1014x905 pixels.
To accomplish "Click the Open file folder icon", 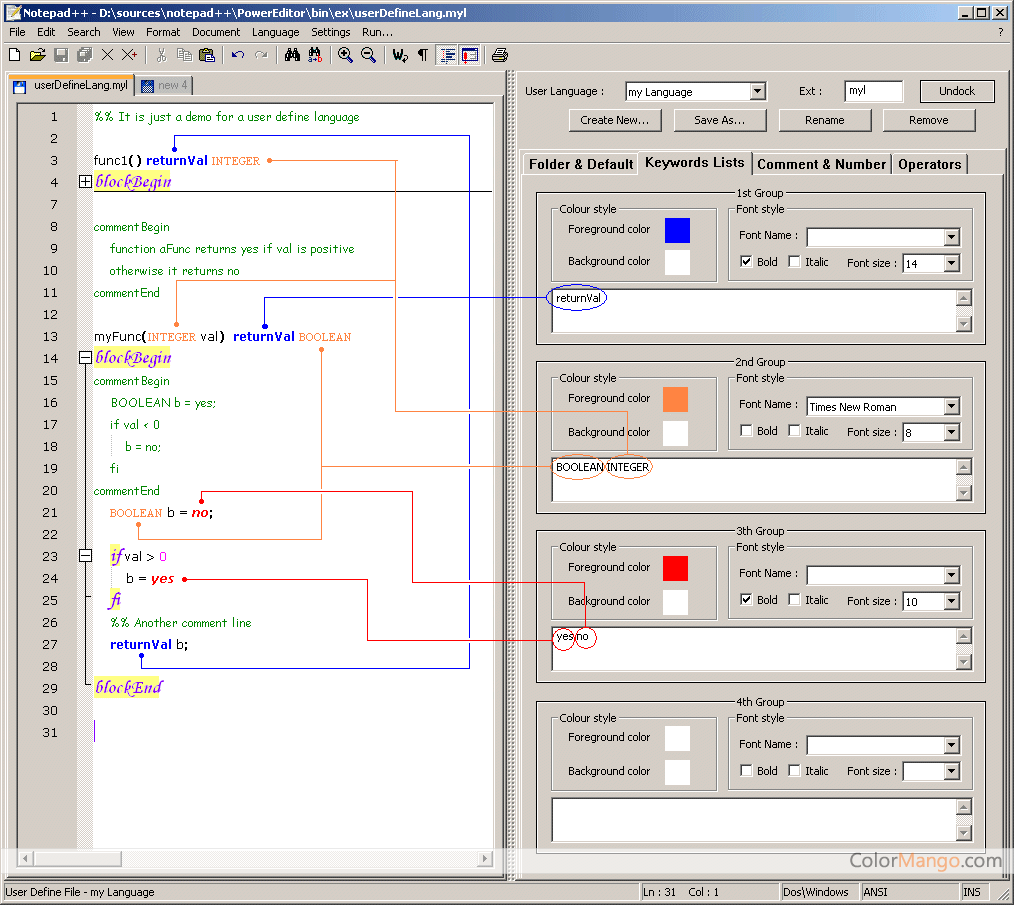I will click(x=37, y=55).
